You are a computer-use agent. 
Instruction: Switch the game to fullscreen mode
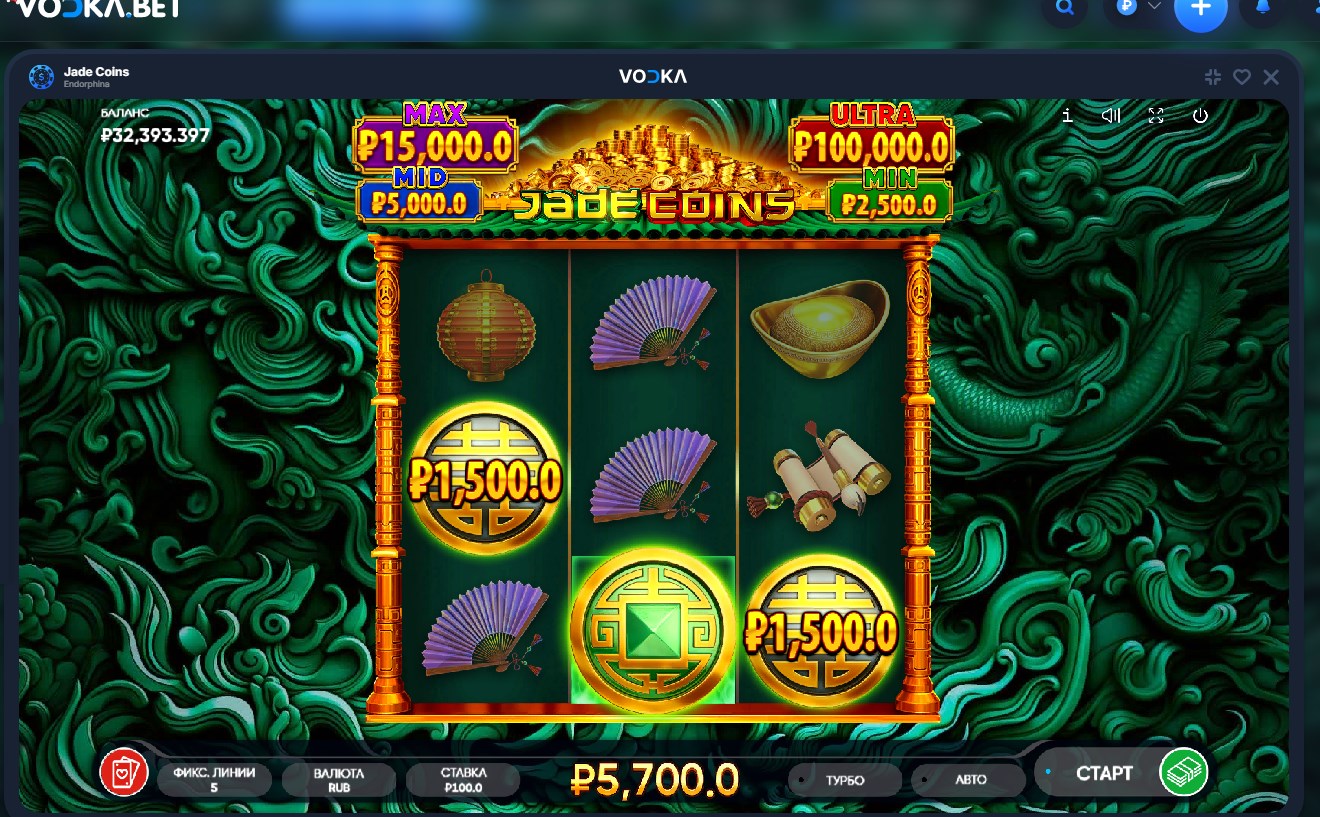point(1156,115)
